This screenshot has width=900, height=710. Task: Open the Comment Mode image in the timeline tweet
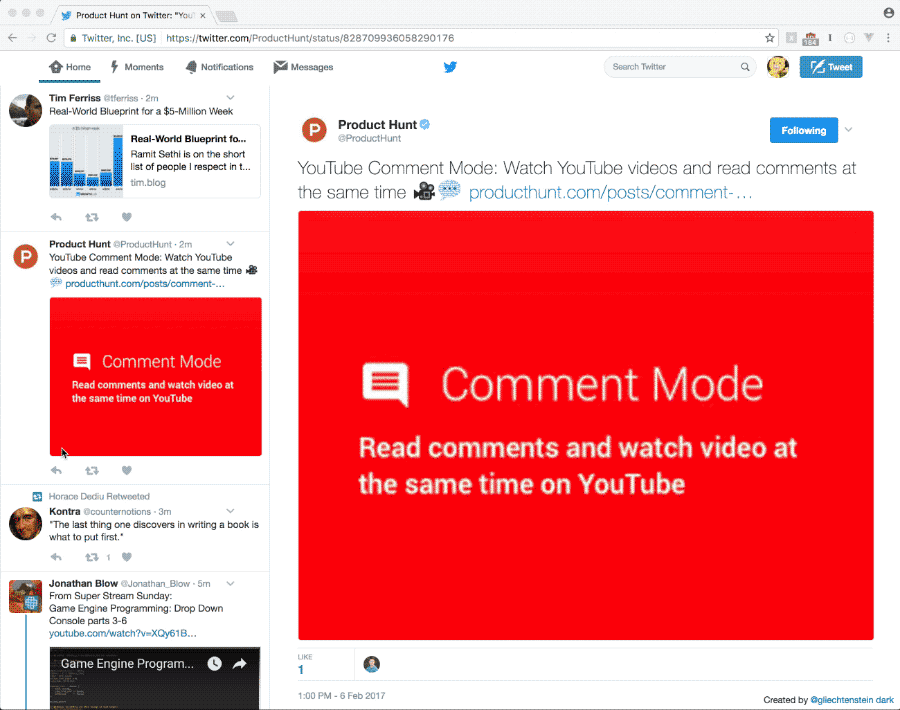[x=156, y=377]
